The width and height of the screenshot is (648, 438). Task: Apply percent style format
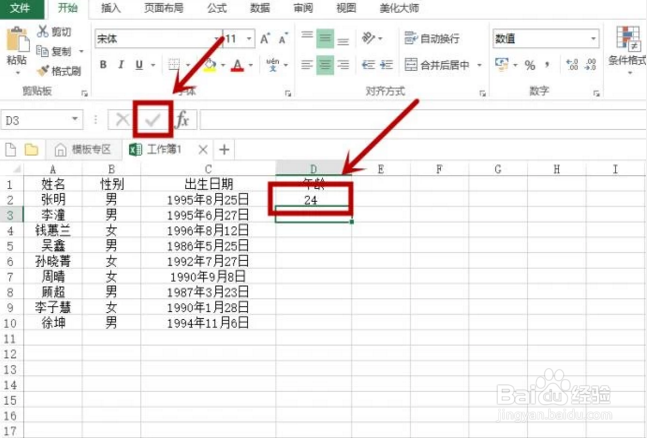coord(530,65)
